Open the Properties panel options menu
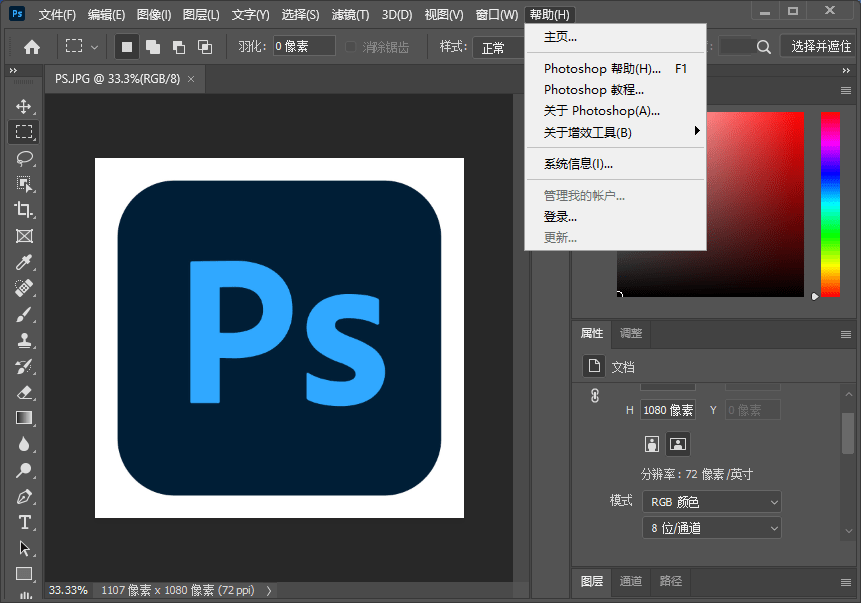The width and height of the screenshot is (861, 603). [x=846, y=334]
